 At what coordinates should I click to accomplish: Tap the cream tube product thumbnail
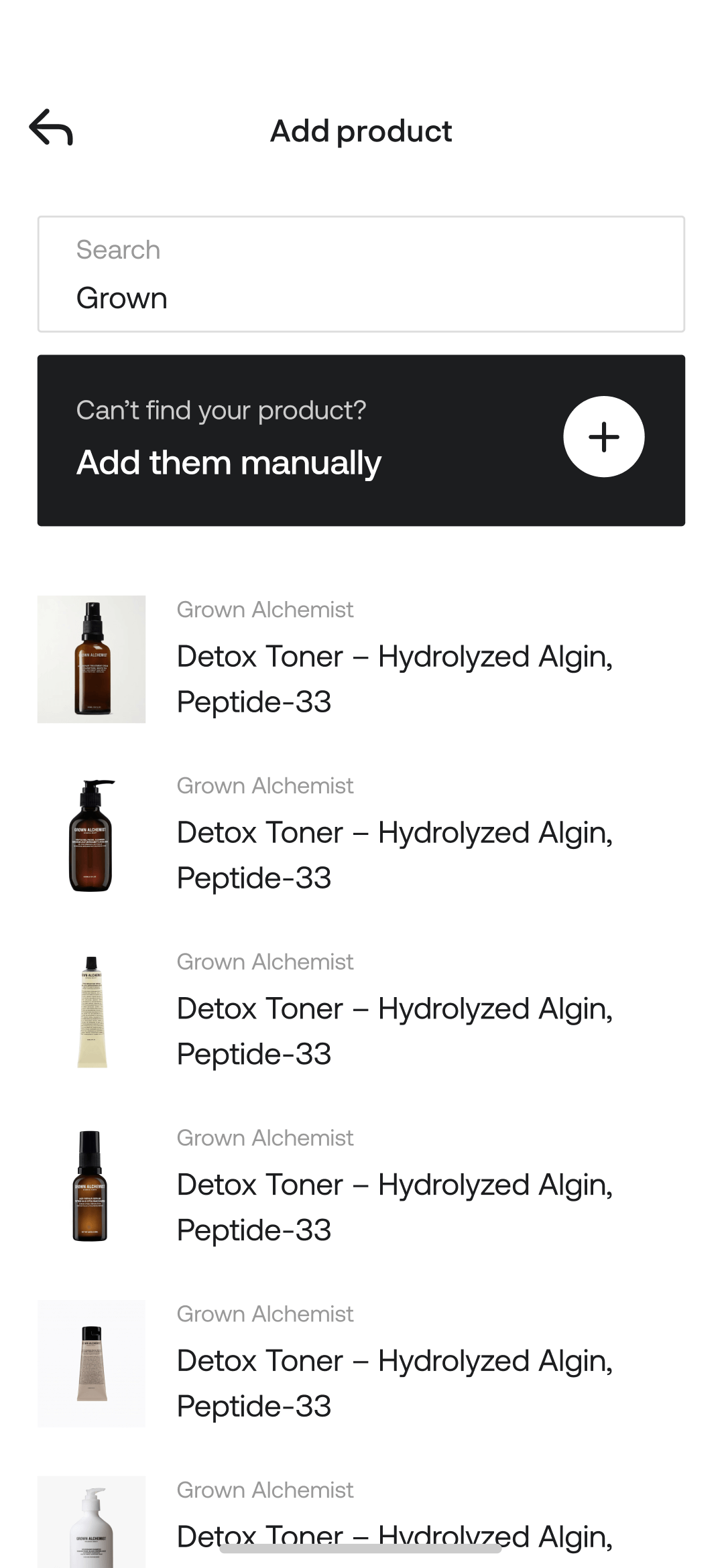coord(92,1012)
